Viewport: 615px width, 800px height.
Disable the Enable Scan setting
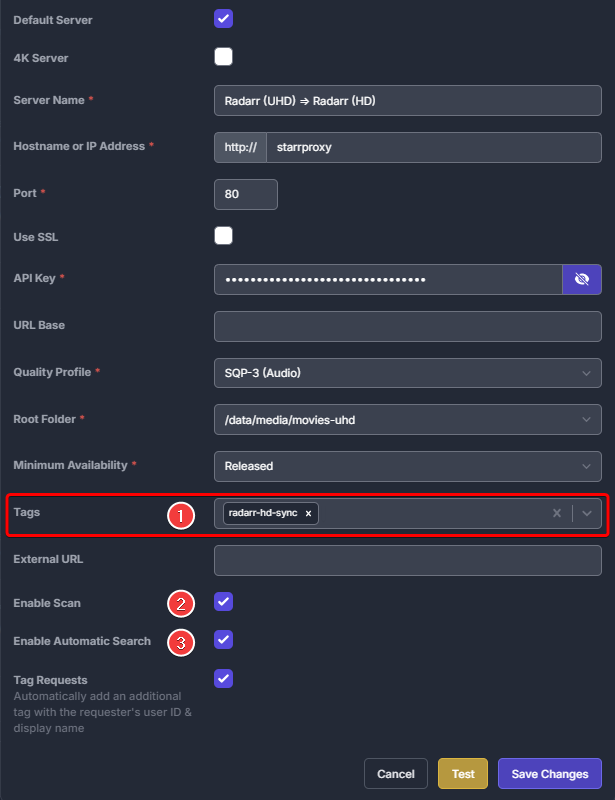222,601
